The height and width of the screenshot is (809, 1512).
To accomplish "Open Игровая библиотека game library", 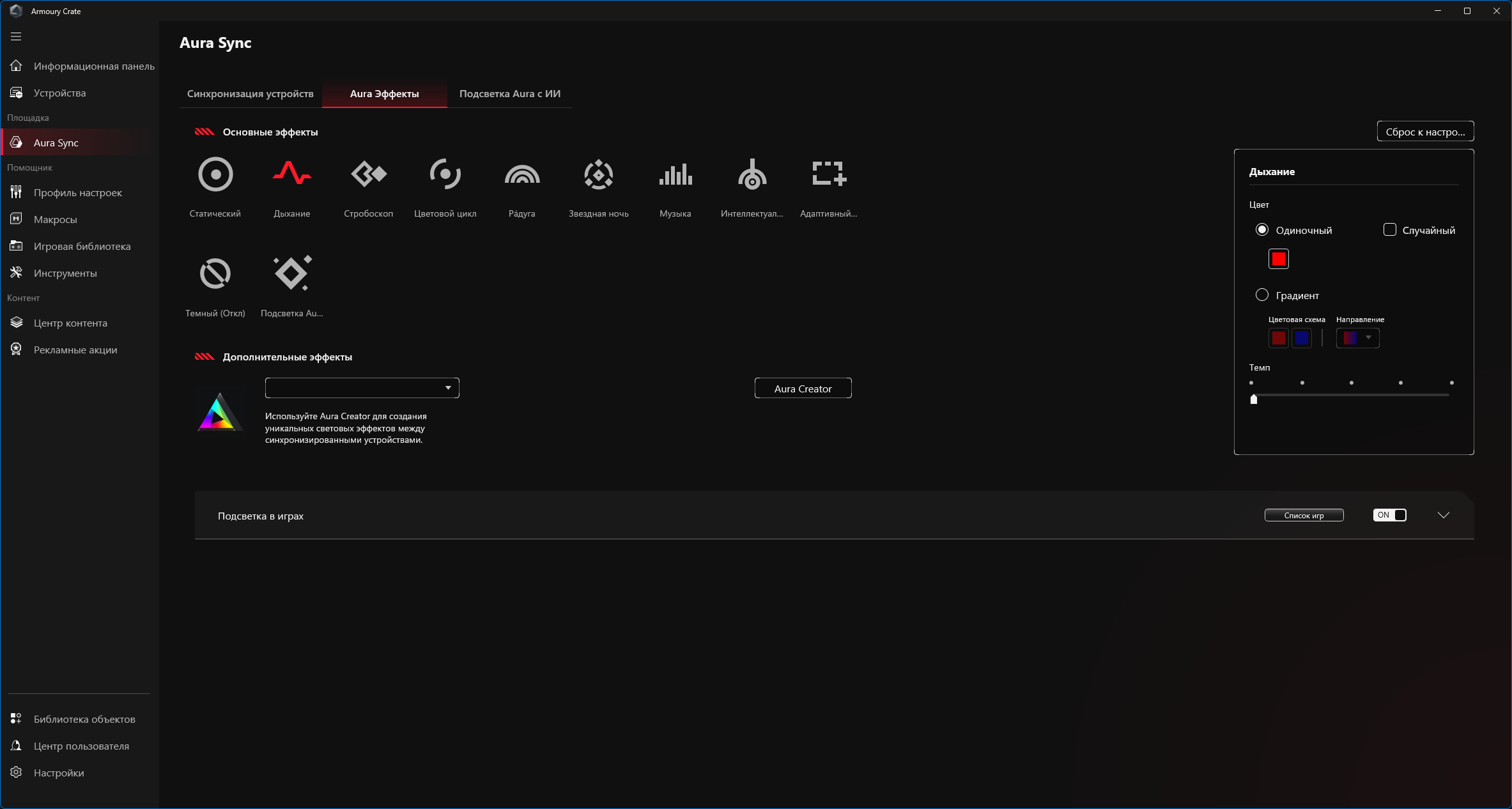I will (80, 246).
